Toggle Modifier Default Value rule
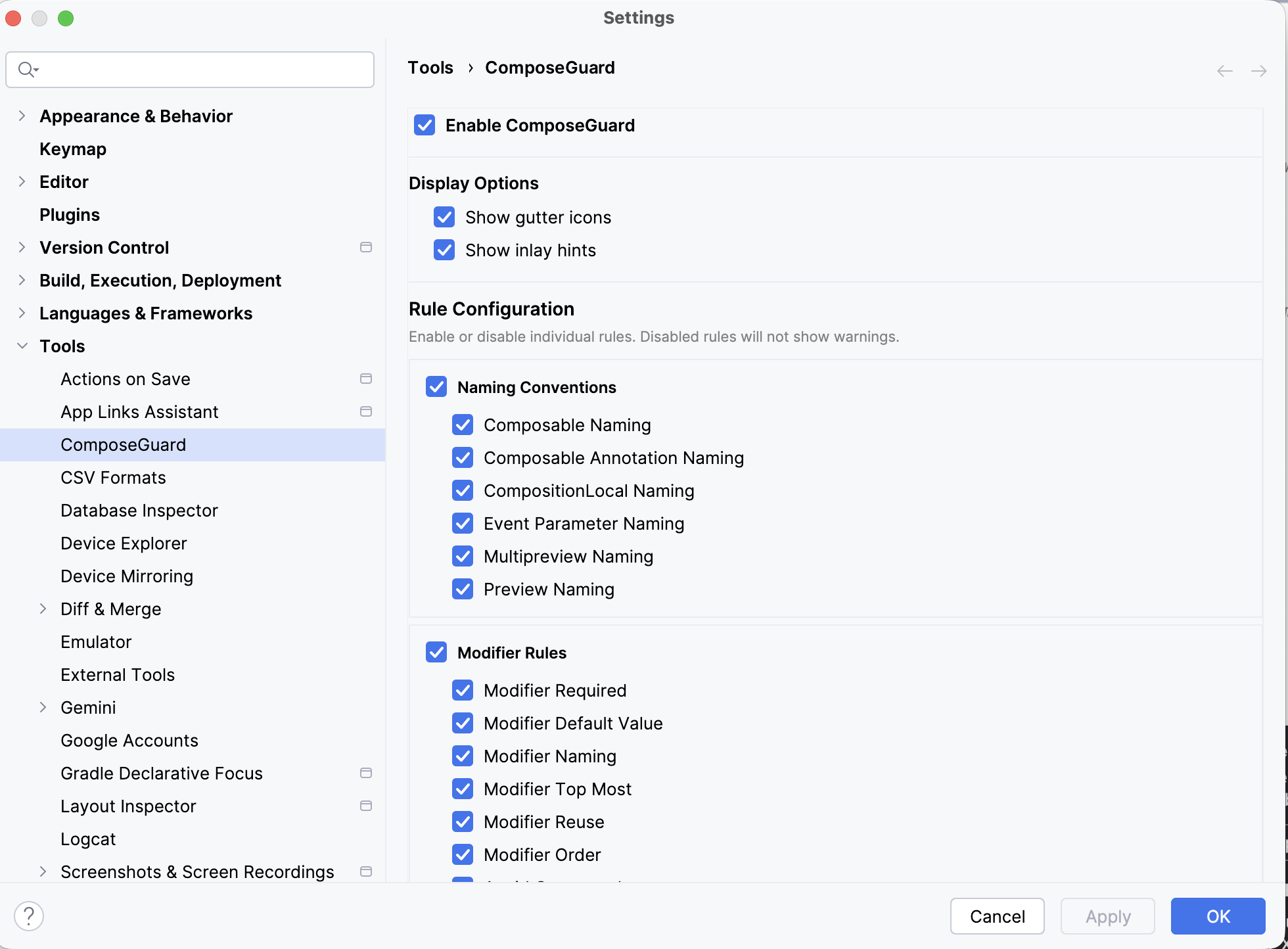The width and height of the screenshot is (1288, 949). [x=463, y=723]
